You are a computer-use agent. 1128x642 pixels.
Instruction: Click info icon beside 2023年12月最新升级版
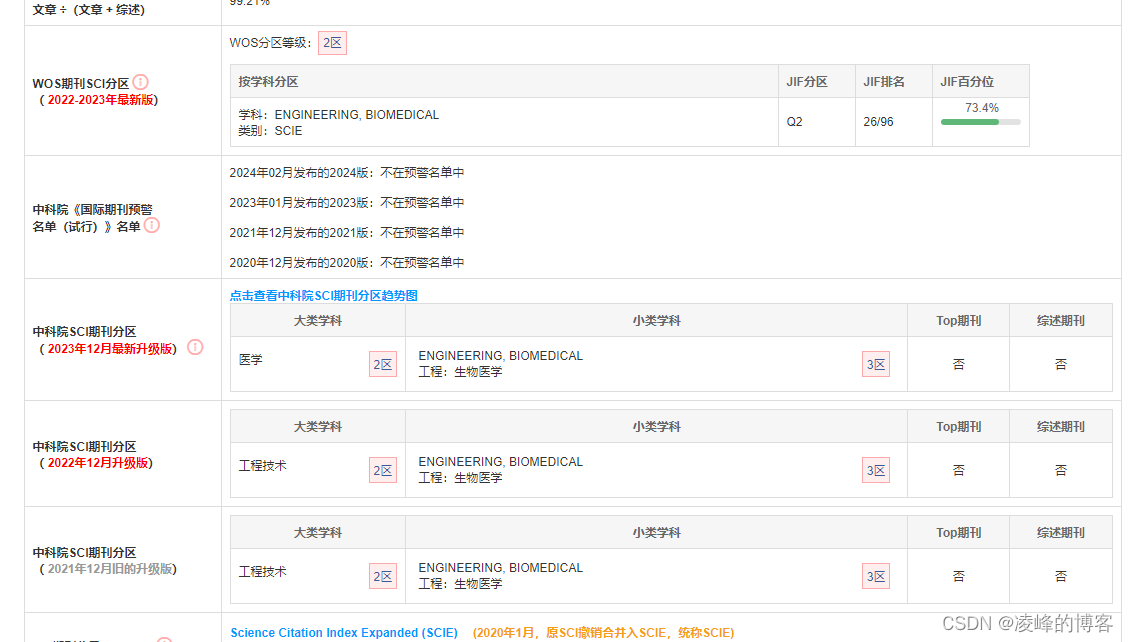click(195, 348)
